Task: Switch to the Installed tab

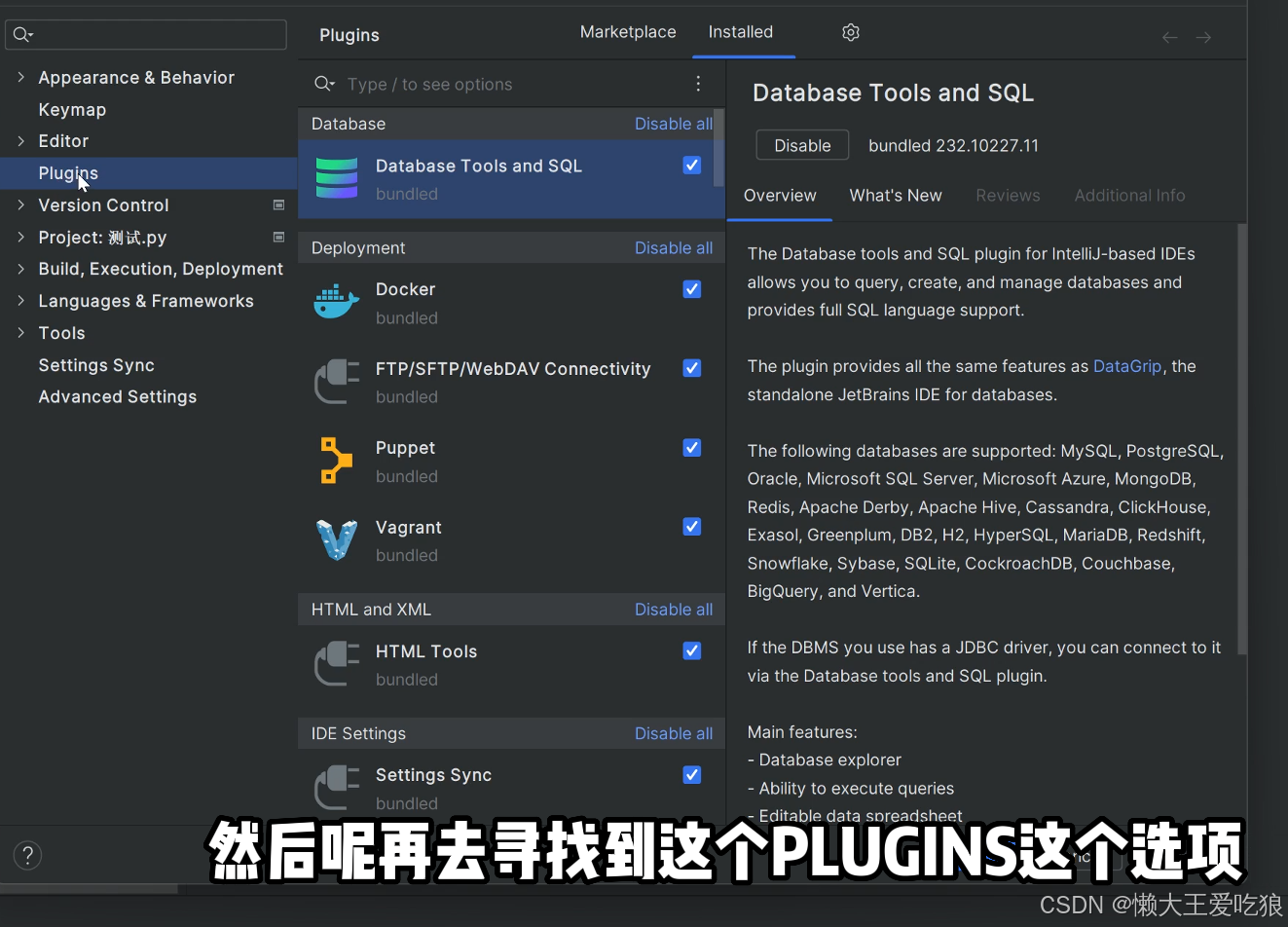Action: (x=741, y=32)
